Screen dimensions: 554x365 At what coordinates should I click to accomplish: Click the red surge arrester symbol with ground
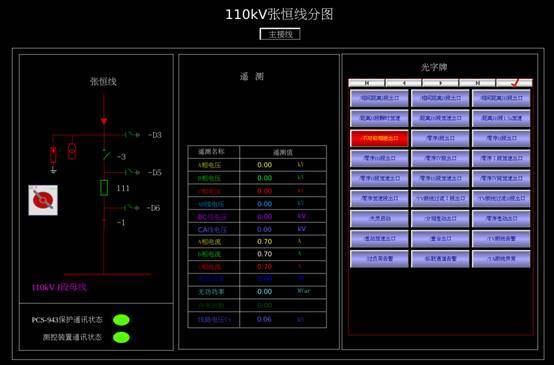[53, 159]
